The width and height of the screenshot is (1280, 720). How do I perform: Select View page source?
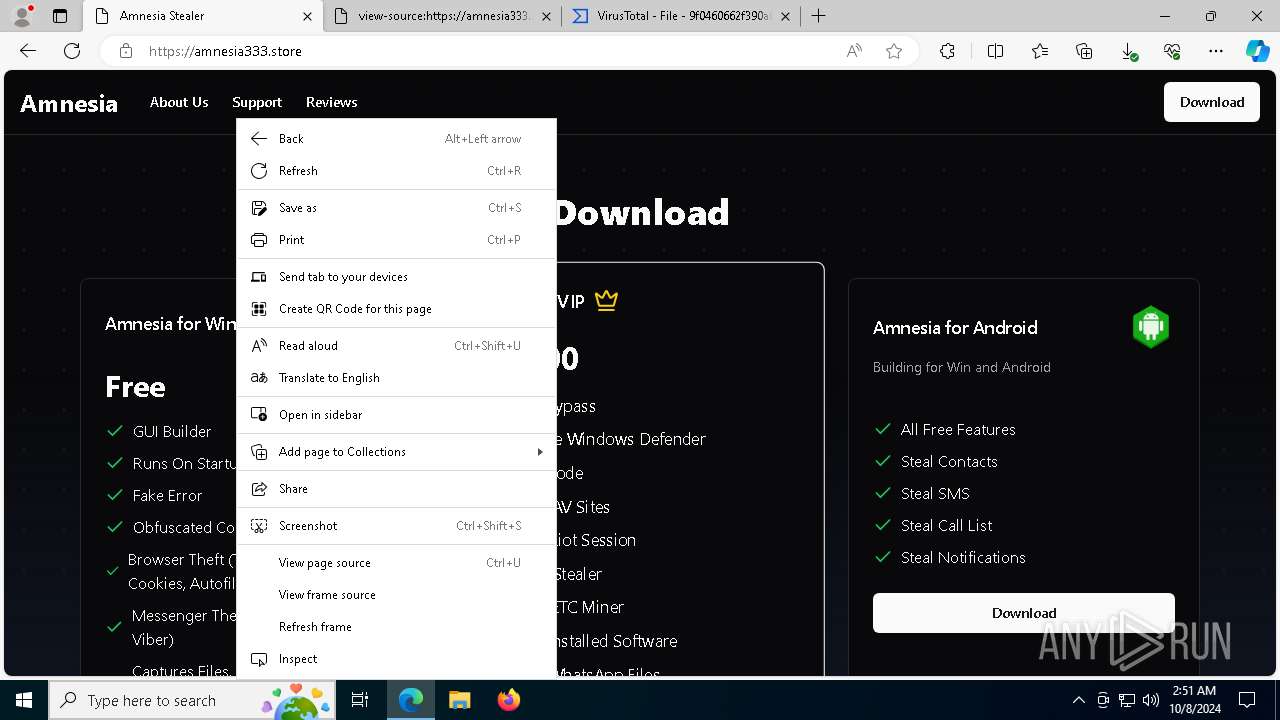[396, 563]
